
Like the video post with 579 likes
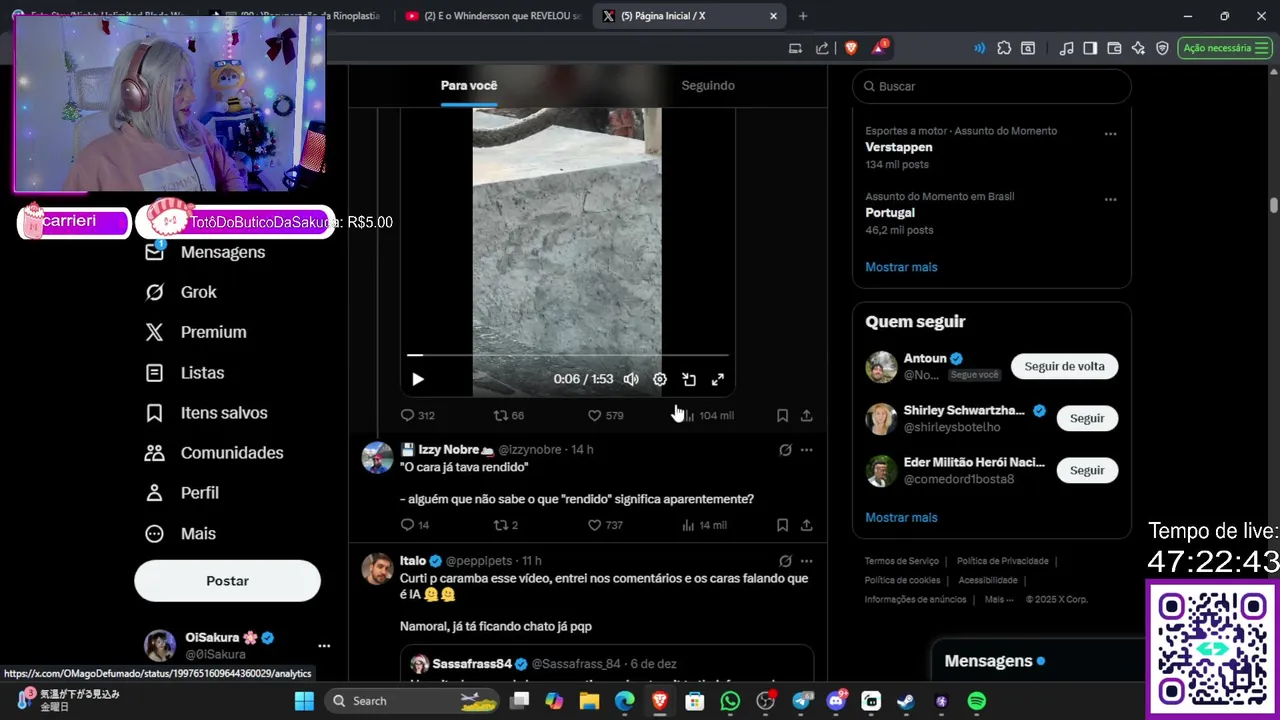coord(605,415)
